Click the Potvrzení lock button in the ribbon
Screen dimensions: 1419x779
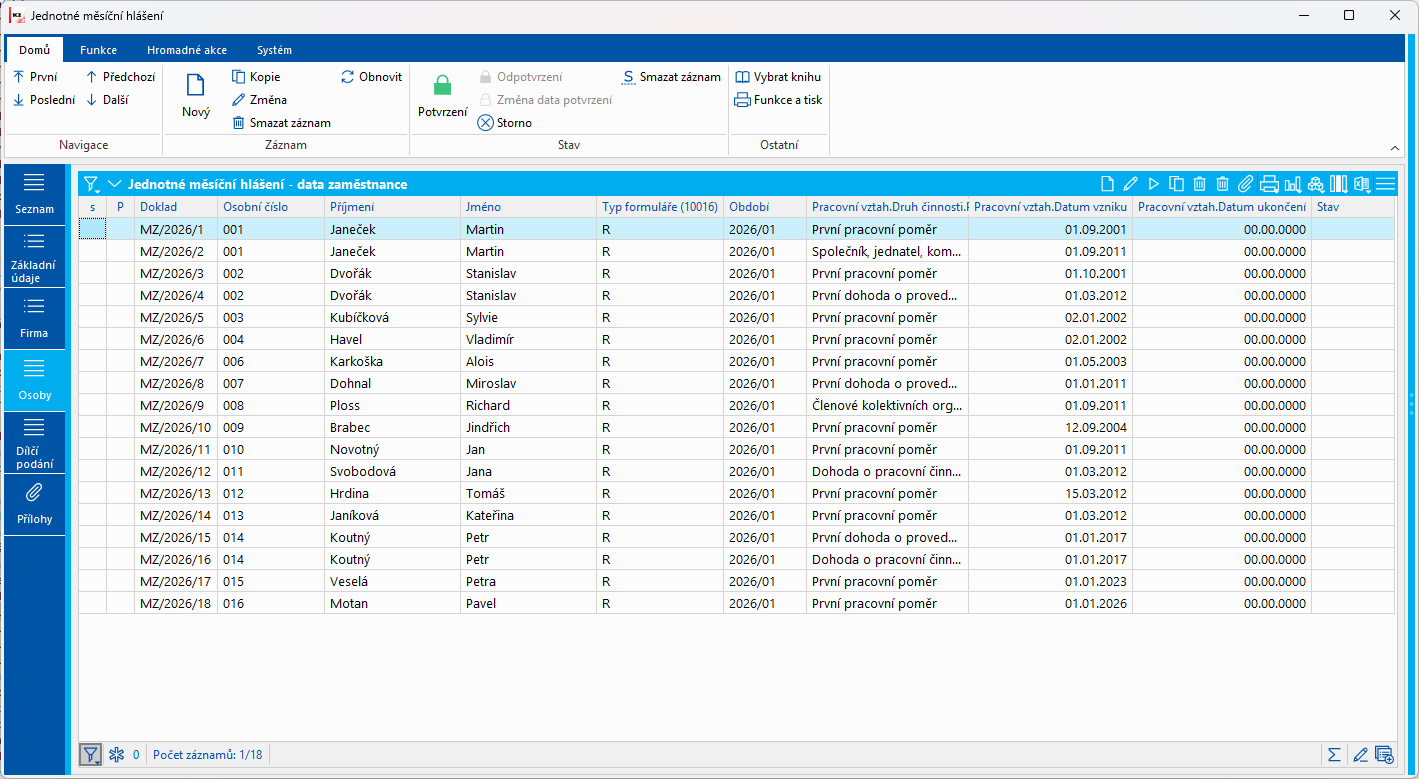(x=442, y=96)
